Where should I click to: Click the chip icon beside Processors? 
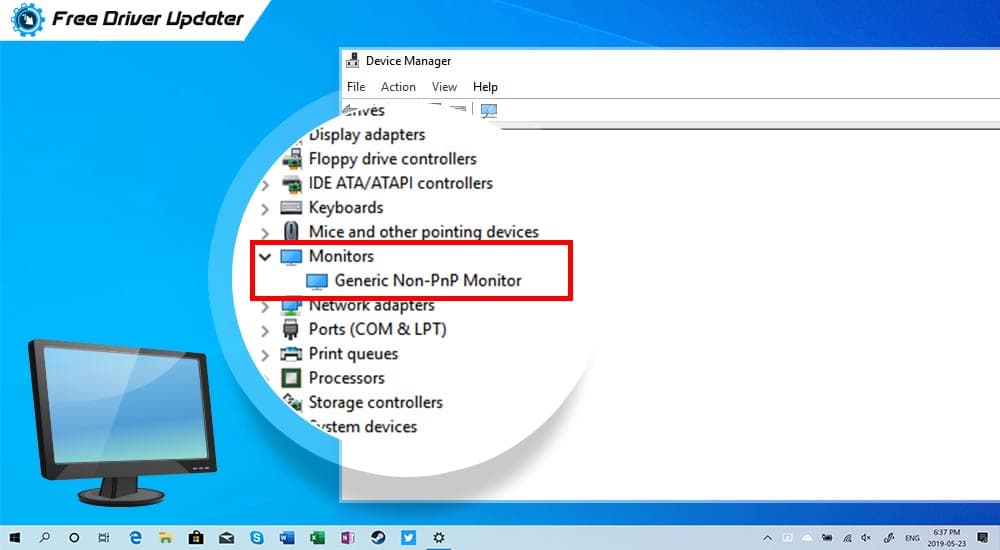tap(291, 378)
